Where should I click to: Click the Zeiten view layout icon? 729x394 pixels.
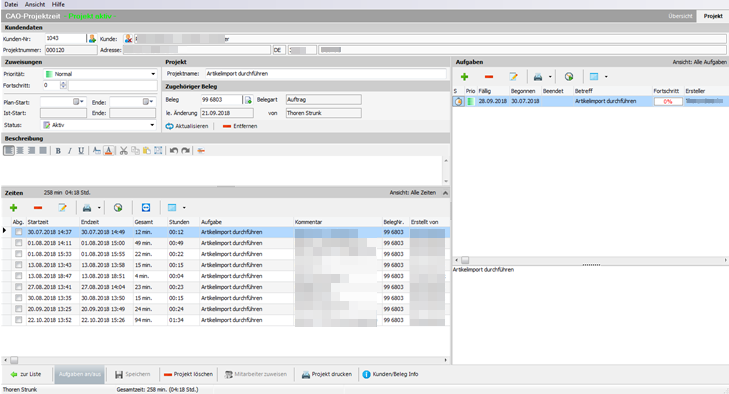coord(172,207)
